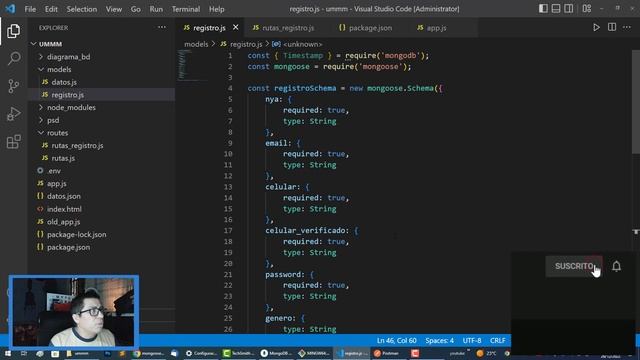Open the Run menu
Screen dimensions: 640x360
[x=156, y=9]
